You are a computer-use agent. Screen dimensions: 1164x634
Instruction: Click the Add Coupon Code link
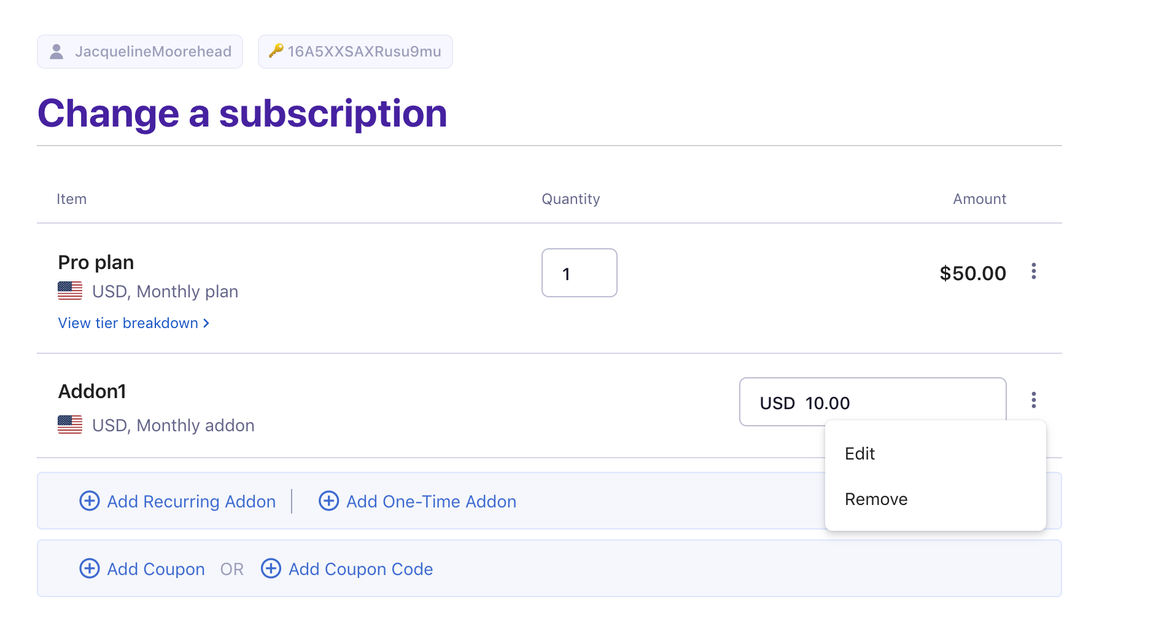360,569
